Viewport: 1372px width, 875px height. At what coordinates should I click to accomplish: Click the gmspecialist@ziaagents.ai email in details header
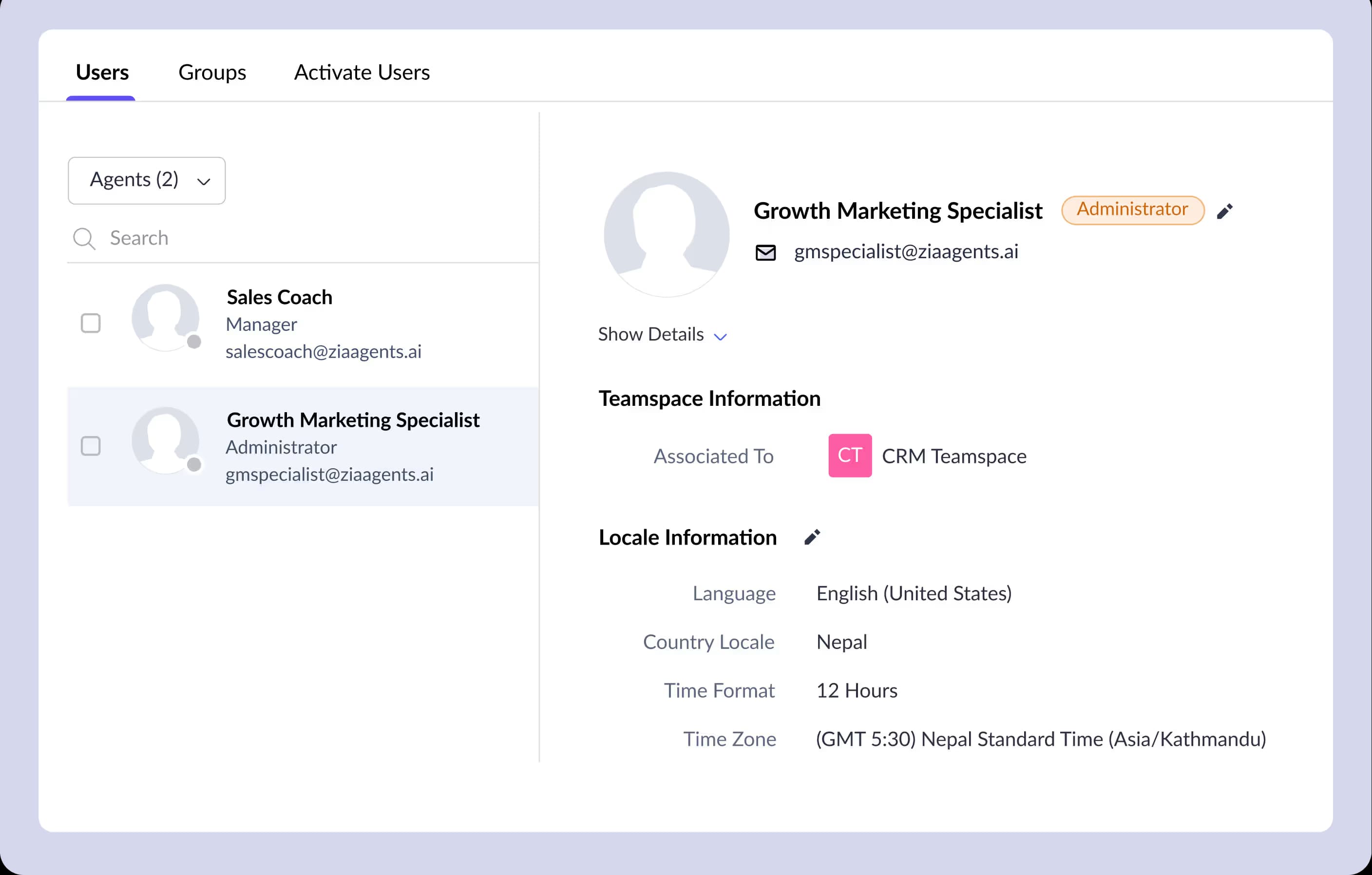(906, 251)
